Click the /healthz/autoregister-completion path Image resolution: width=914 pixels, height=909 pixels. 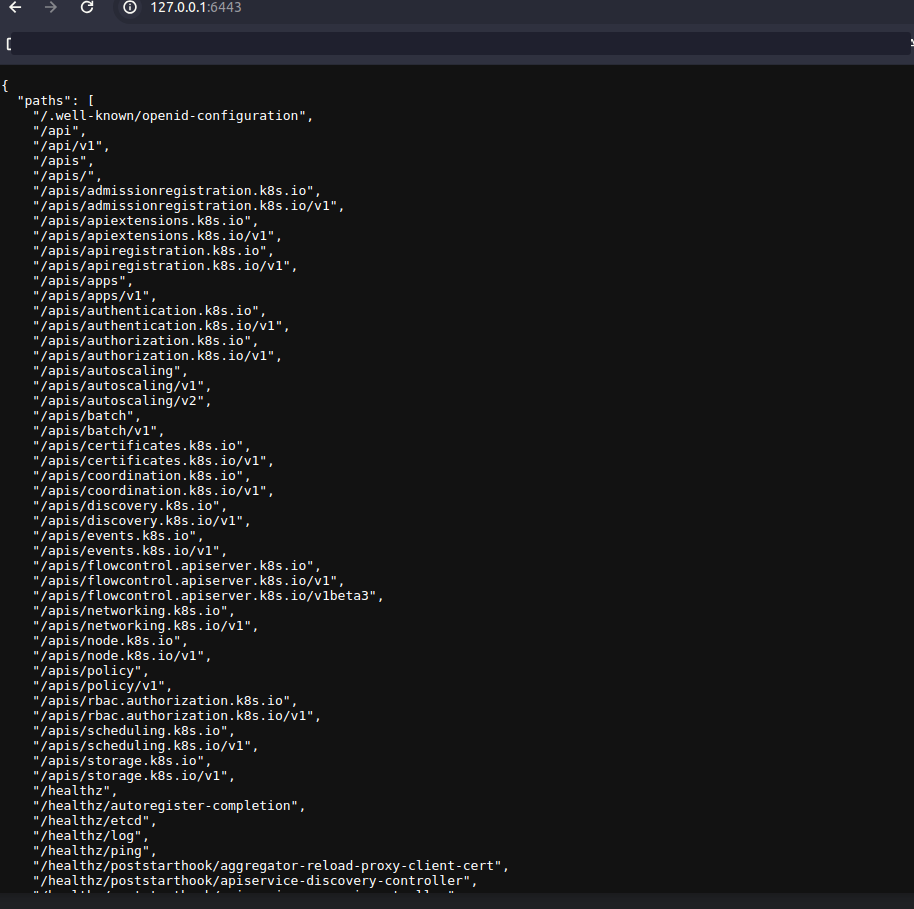coord(167,806)
